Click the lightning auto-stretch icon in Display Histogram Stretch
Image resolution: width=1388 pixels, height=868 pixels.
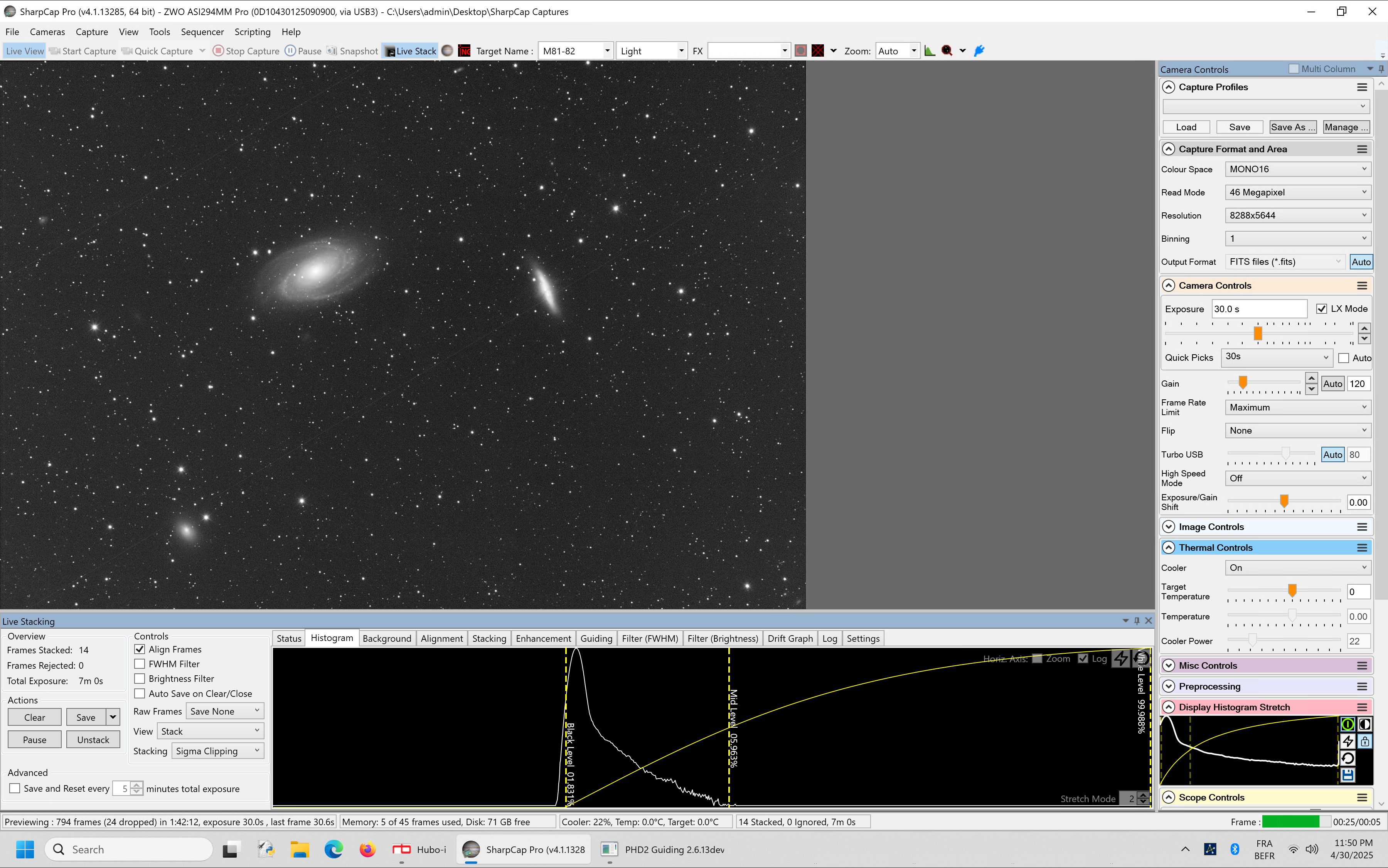point(1347,742)
